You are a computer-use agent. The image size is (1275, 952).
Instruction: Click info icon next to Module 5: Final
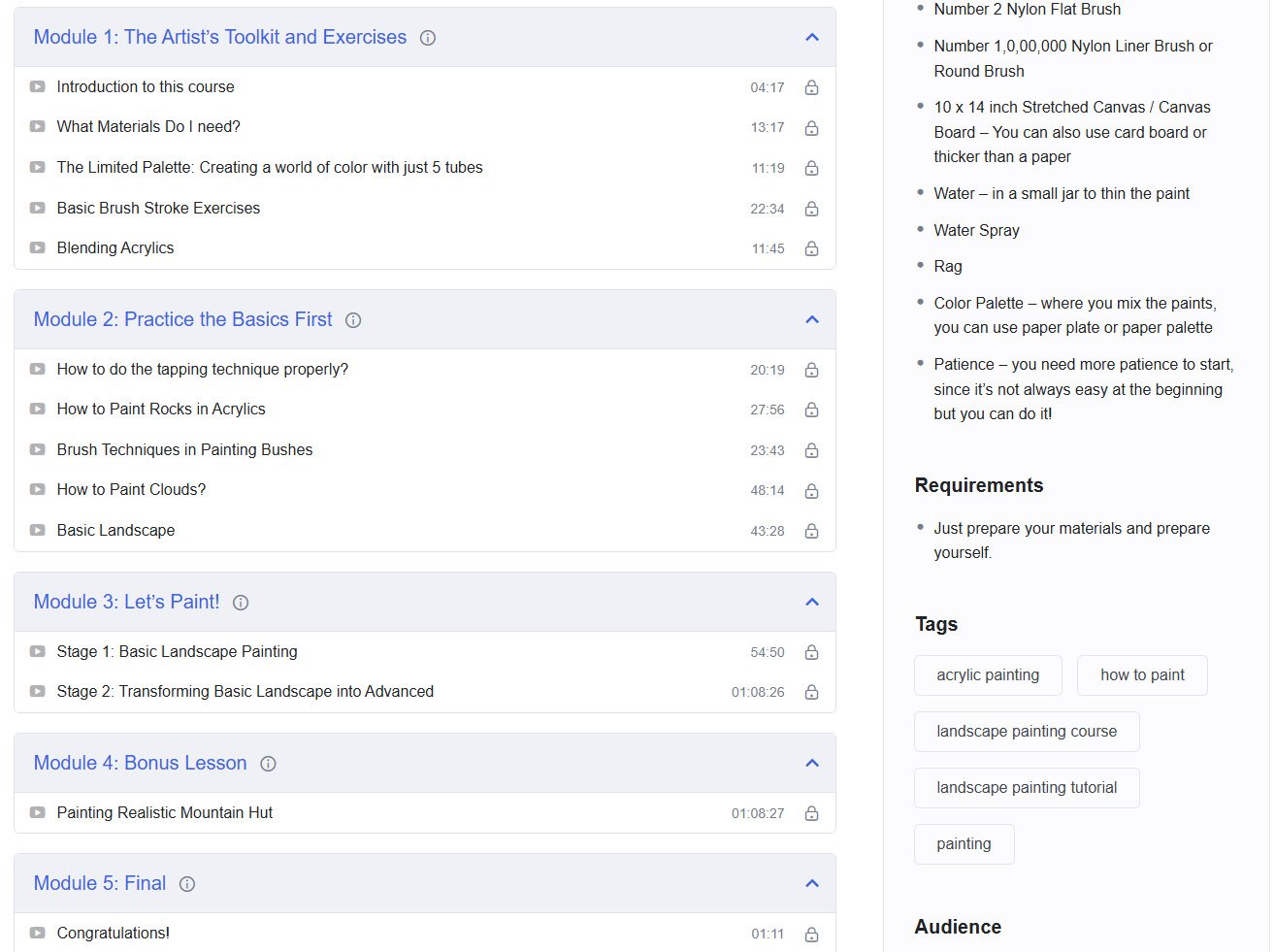pyautogui.click(x=187, y=884)
